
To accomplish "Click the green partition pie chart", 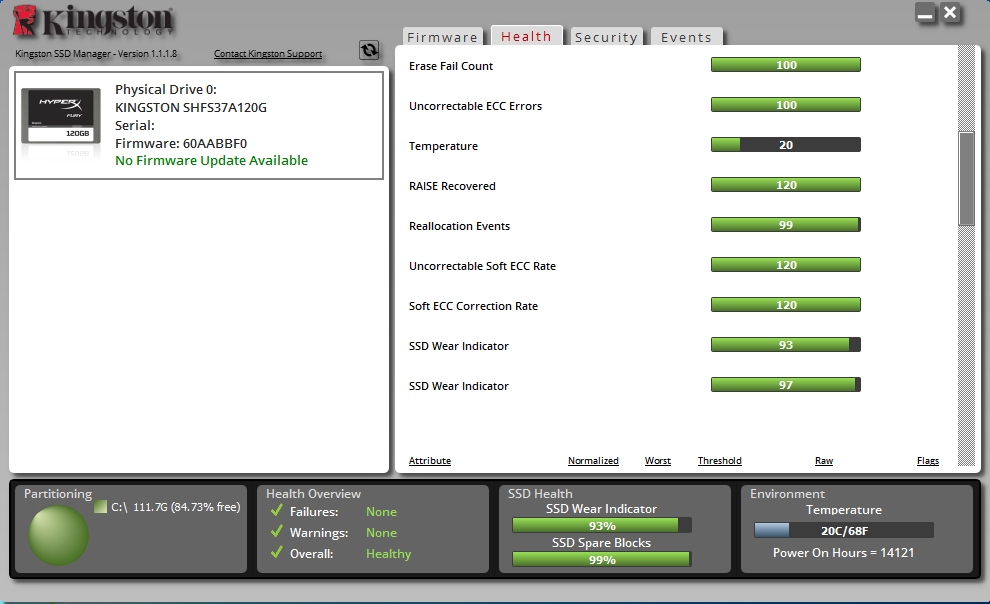I will pyautogui.click(x=58, y=535).
